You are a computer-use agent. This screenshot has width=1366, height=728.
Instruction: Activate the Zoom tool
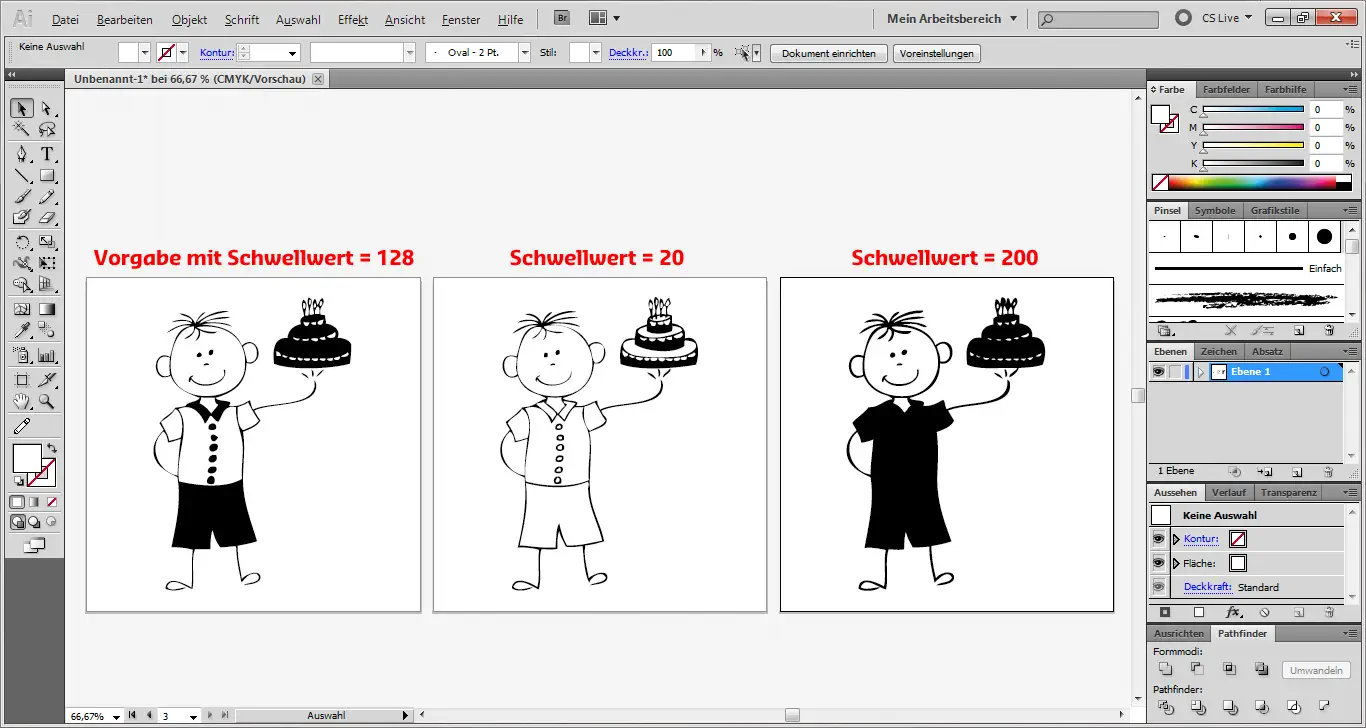(x=46, y=401)
